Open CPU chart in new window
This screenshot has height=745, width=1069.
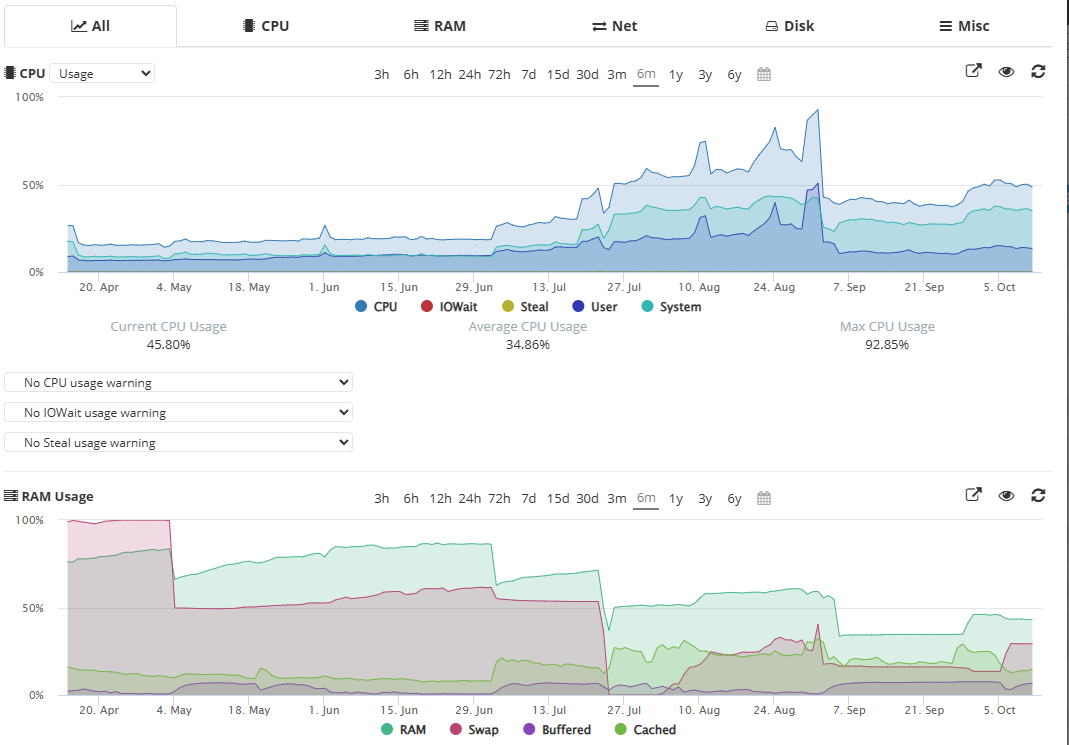974,71
